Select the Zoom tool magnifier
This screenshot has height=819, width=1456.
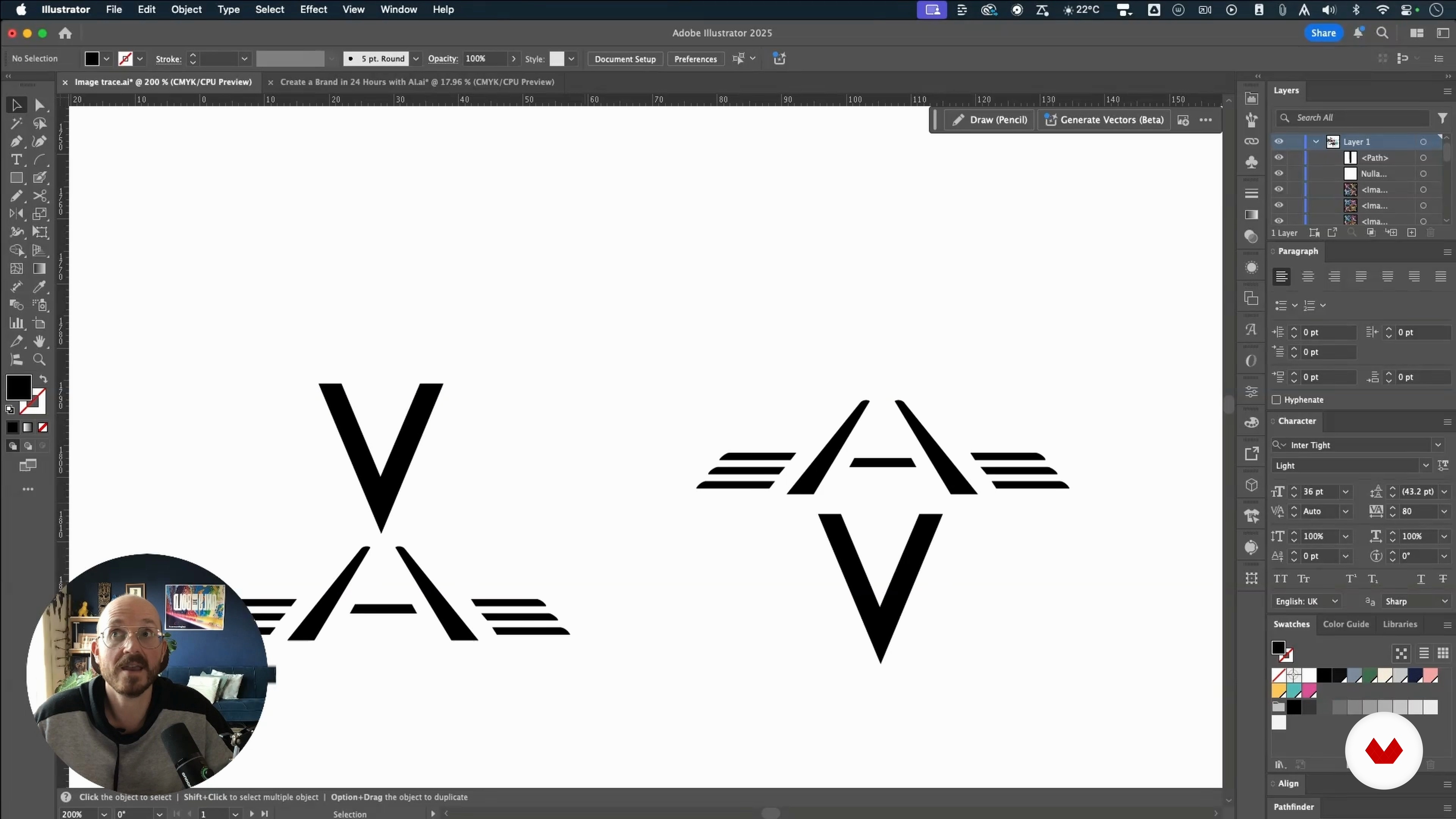(x=39, y=359)
